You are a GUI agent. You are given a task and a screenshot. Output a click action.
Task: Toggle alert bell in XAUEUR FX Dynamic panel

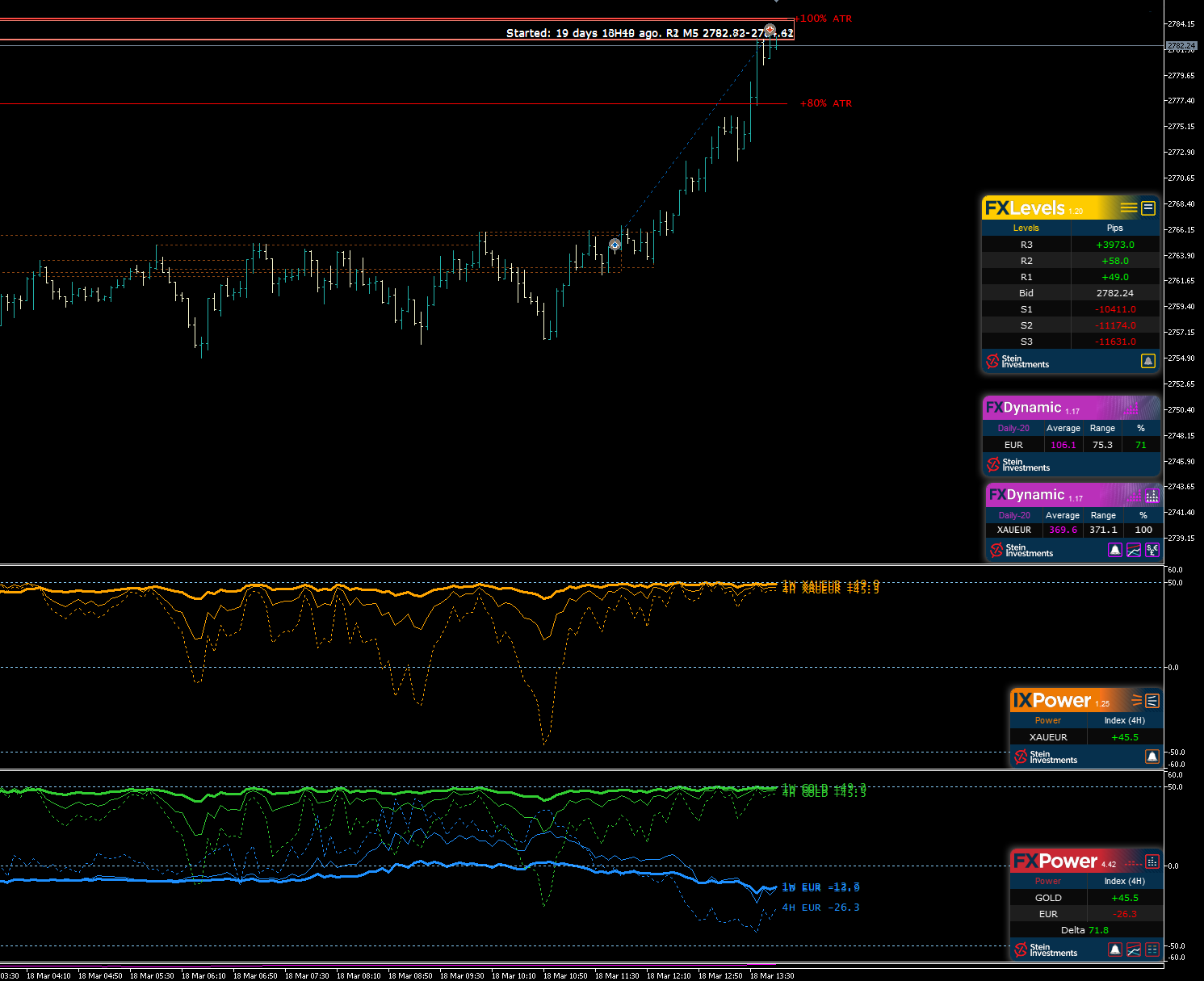click(1115, 550)
